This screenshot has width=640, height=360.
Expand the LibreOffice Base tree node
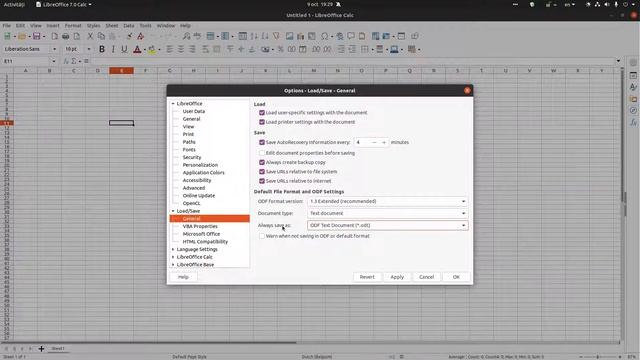pyautogui.click(x=173, y=265)
